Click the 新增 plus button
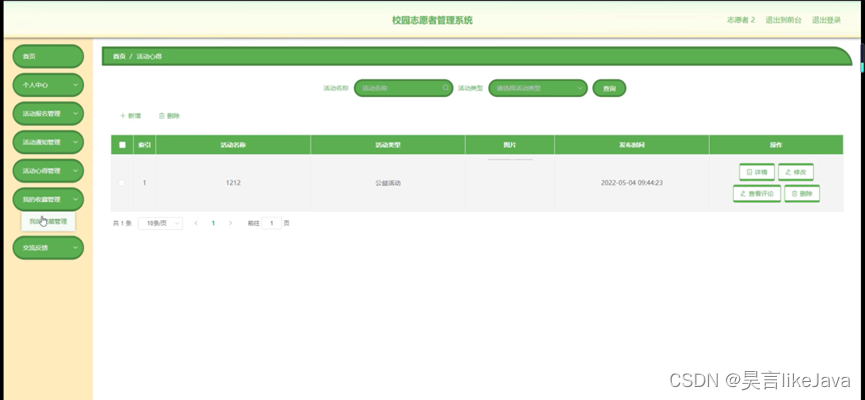Screen dimensions: 865x400 (131, 116)
